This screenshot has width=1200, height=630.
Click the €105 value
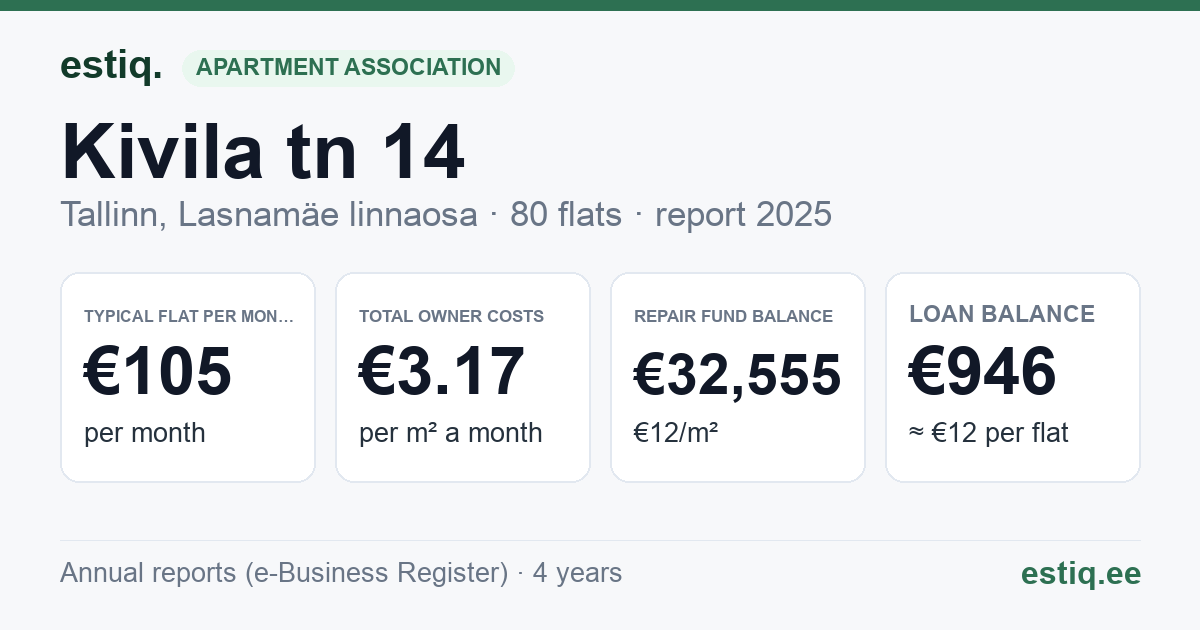158,371
